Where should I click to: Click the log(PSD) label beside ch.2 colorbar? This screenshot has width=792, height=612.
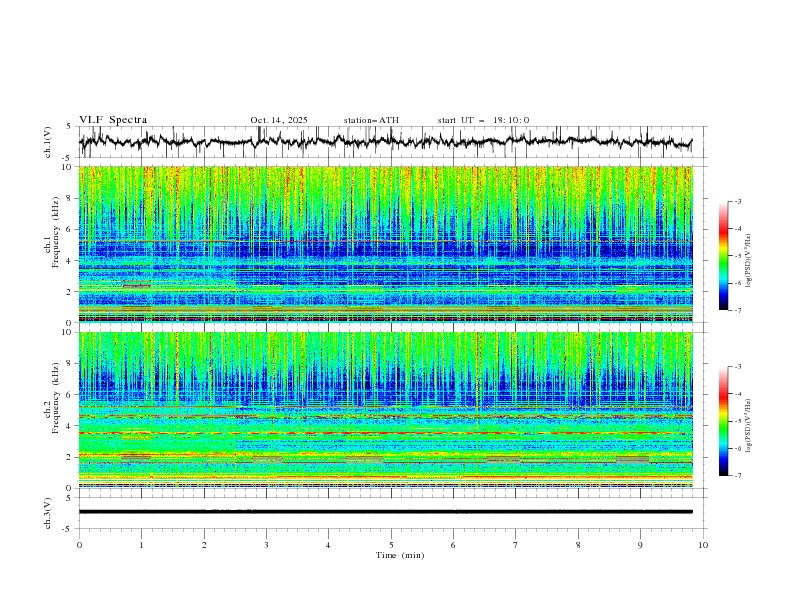coord(749,426)
